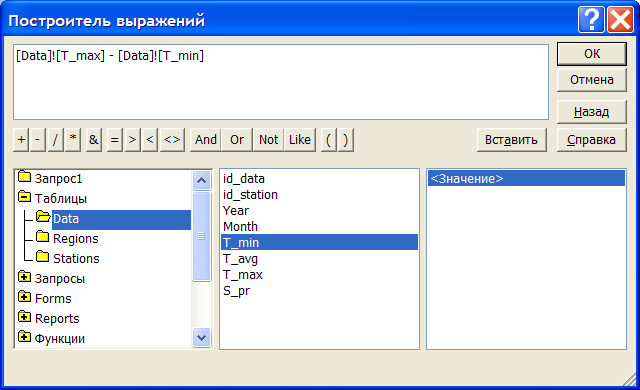Collapse the Таблицы tree node
Screen dimensions: 640x390
tap(24, 197)
